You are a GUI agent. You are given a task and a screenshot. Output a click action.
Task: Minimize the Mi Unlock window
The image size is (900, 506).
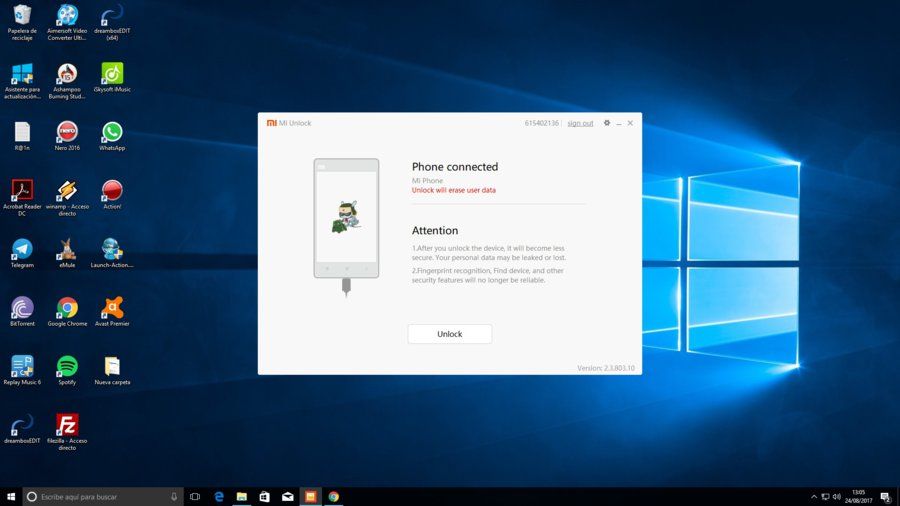point(619,123)
